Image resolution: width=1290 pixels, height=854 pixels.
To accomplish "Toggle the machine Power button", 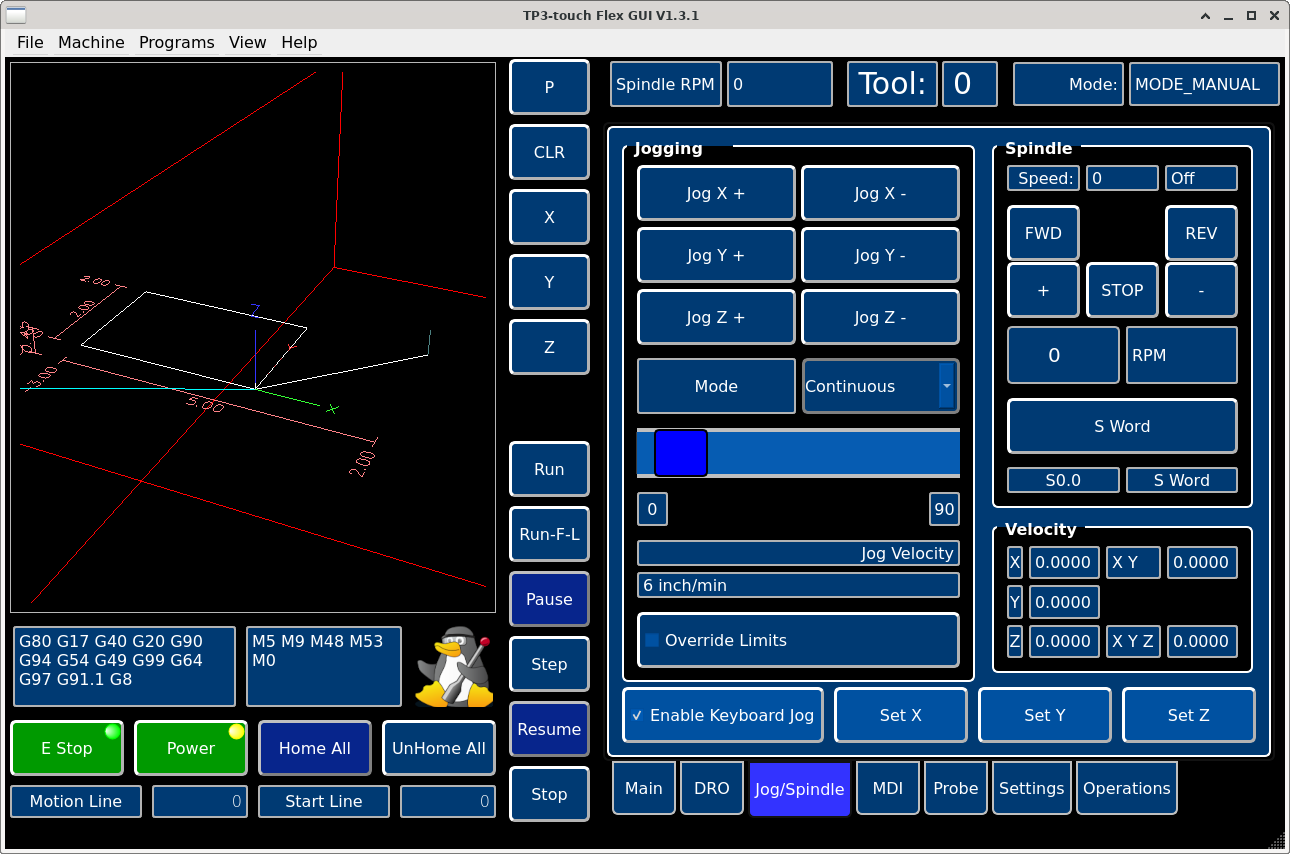I will point(191,748).
